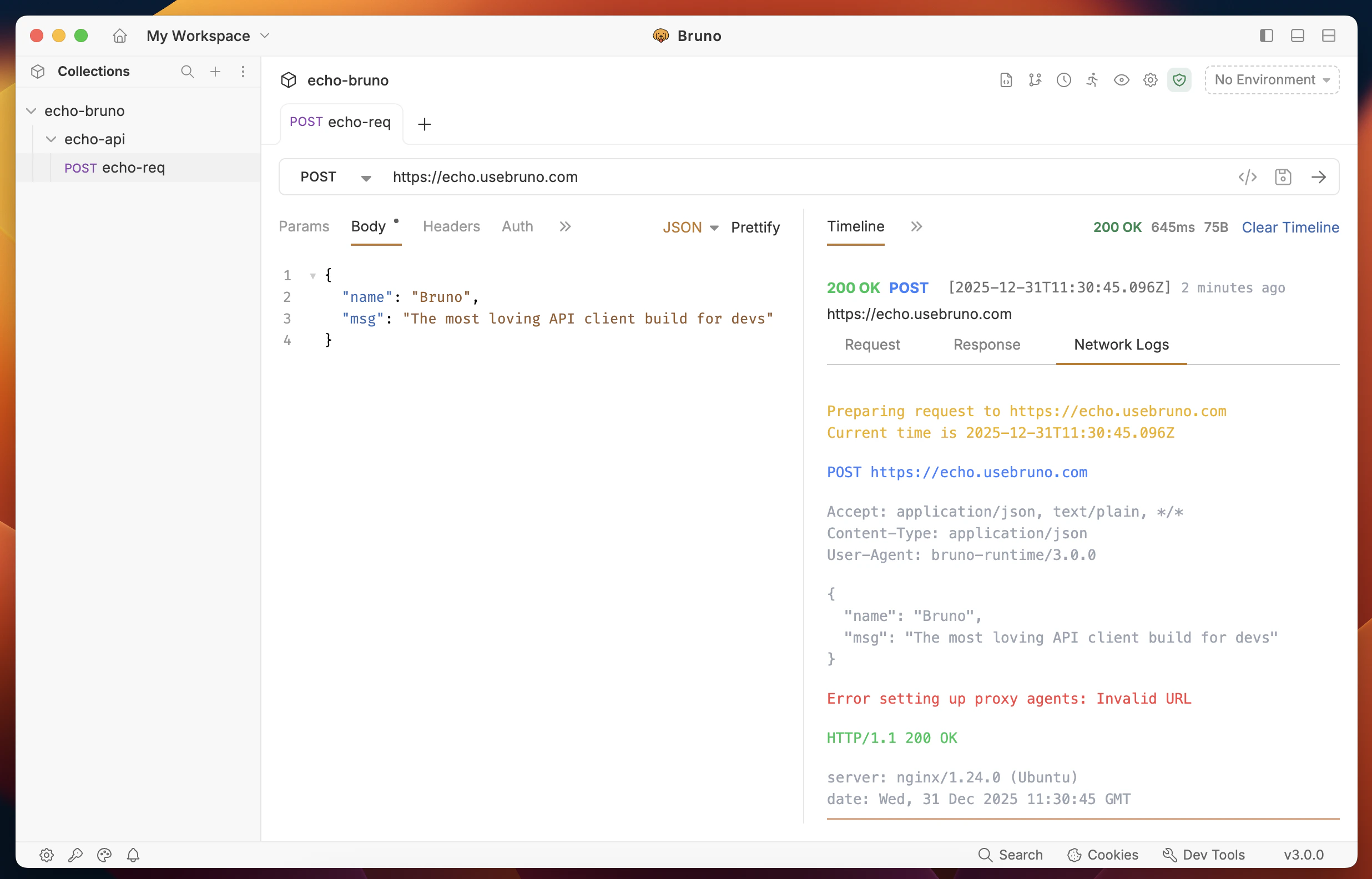The height and width of the screenshot is (879, 1372).
Task: Switch to the Headers tab
Action: pos(451,226)
